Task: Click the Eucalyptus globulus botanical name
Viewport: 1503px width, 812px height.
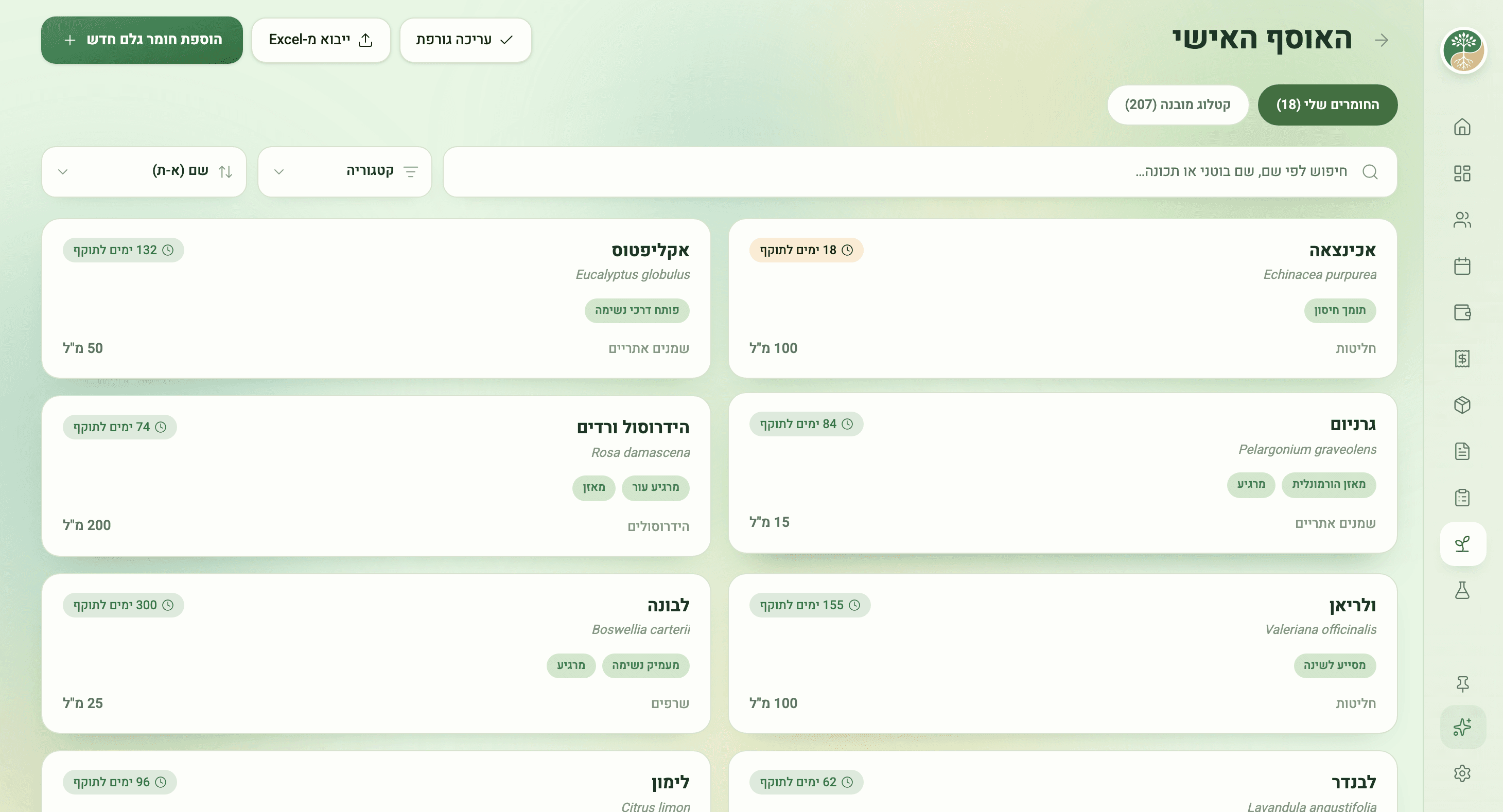Action: [633, 275]
